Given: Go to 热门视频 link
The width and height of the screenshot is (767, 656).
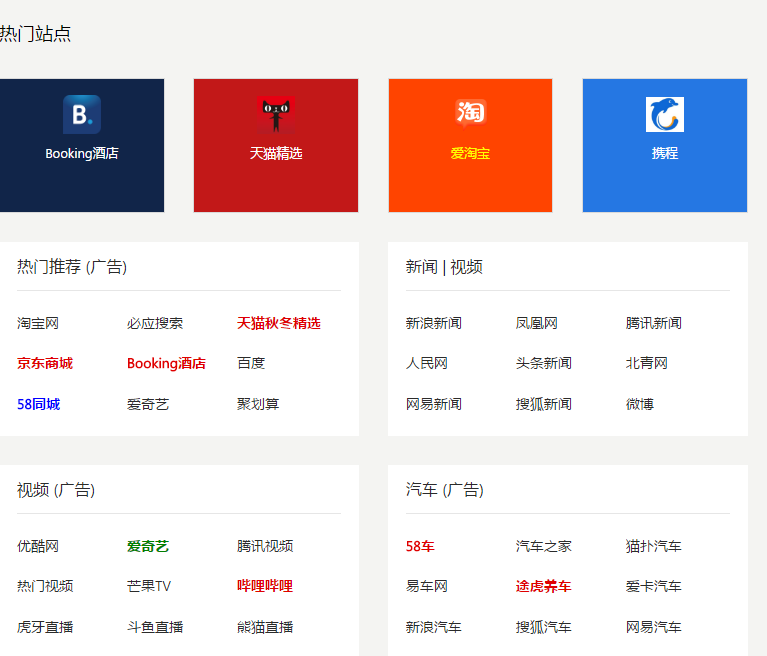Looking at the screenshot, I should click(45, 587).
